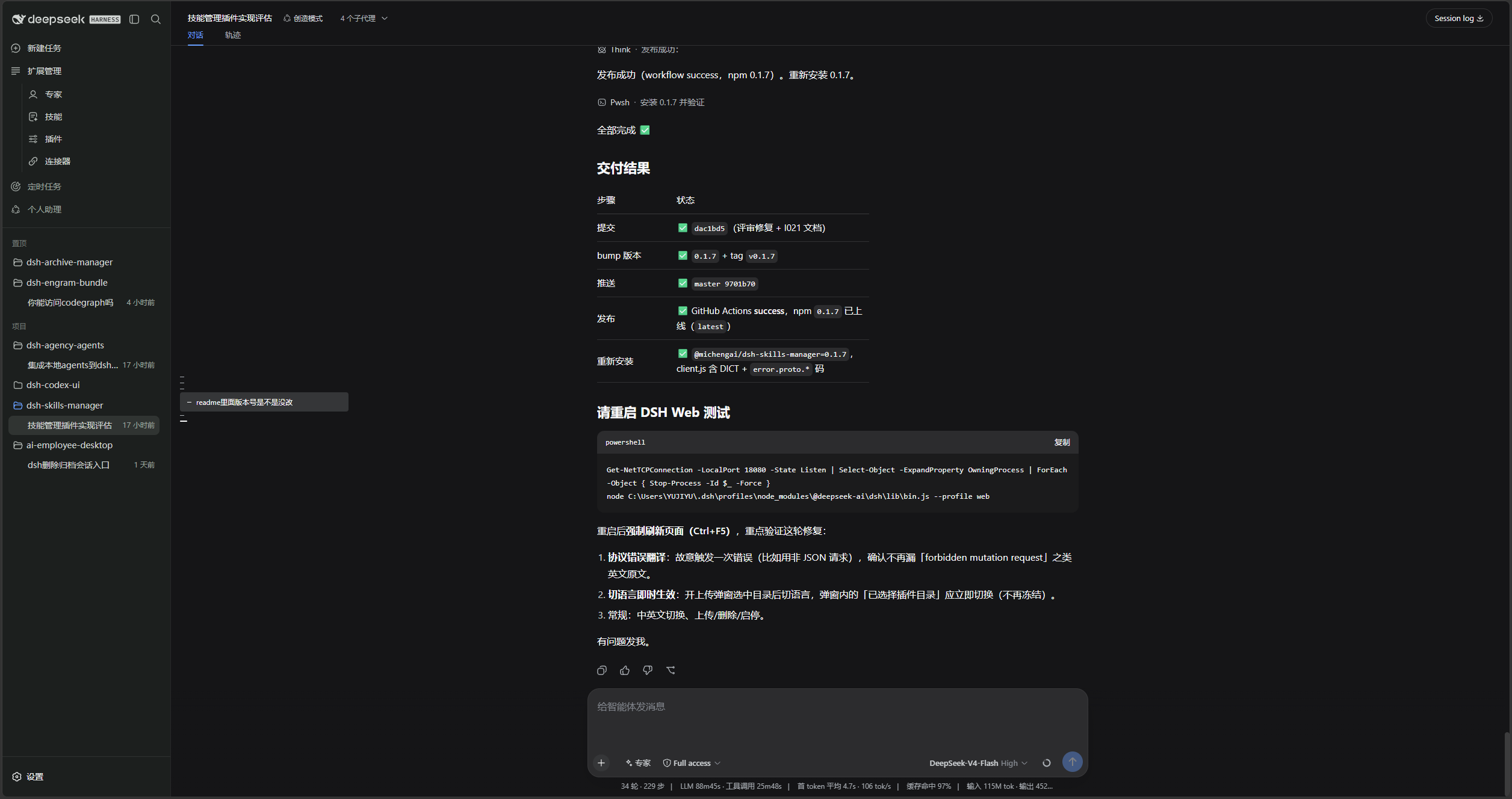Switch to the 轨迹 tab
Image resolution: width=1512 pixels, height=799 pixels.
pyautogui.click(x=232, y=35)
